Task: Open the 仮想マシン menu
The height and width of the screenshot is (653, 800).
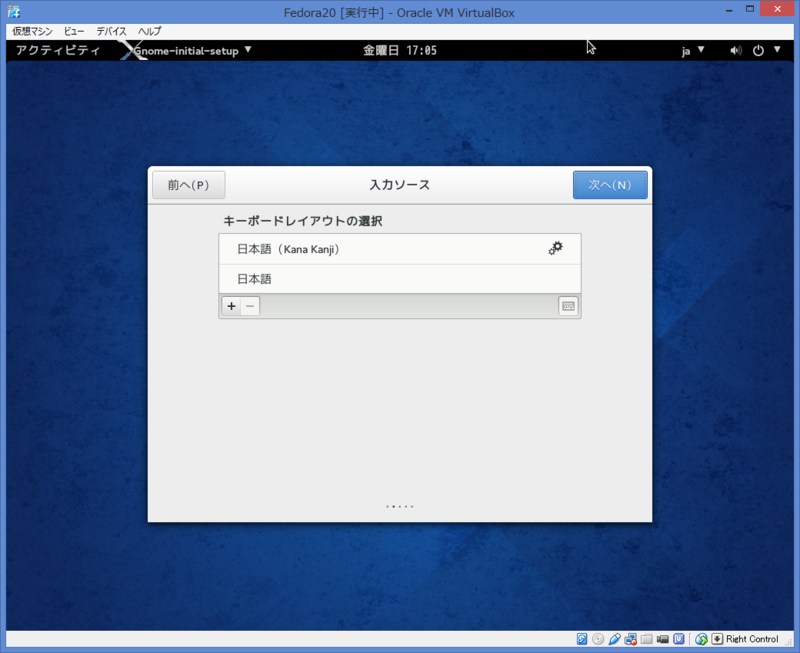Action: 31,31
